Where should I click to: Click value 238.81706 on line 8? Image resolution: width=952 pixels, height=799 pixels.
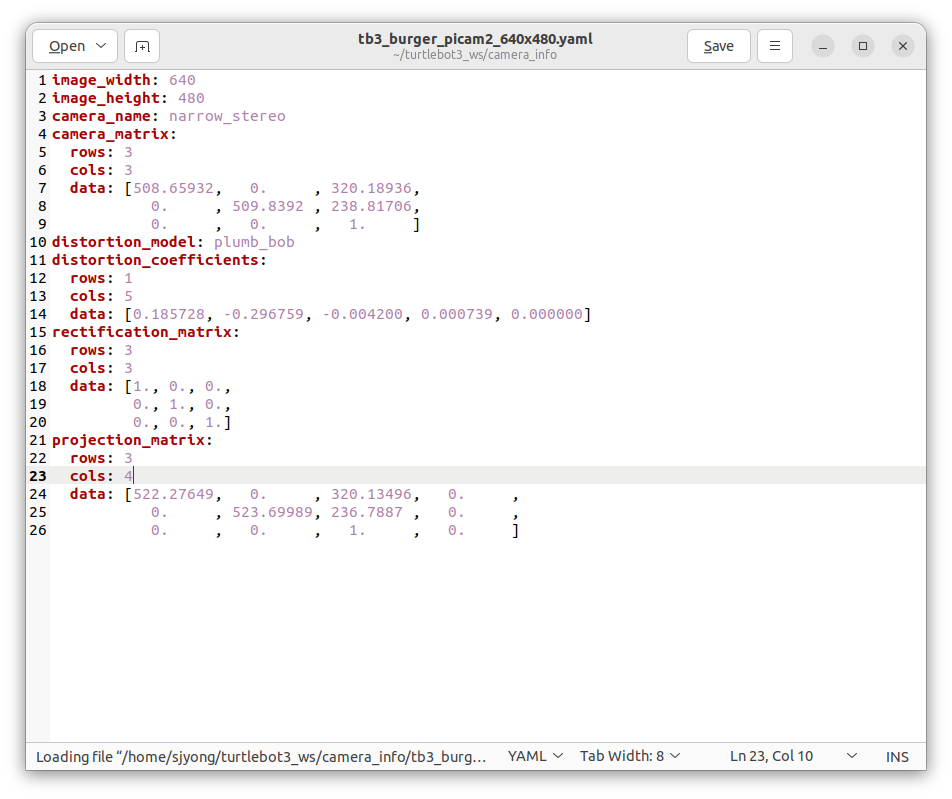(371, 206)
